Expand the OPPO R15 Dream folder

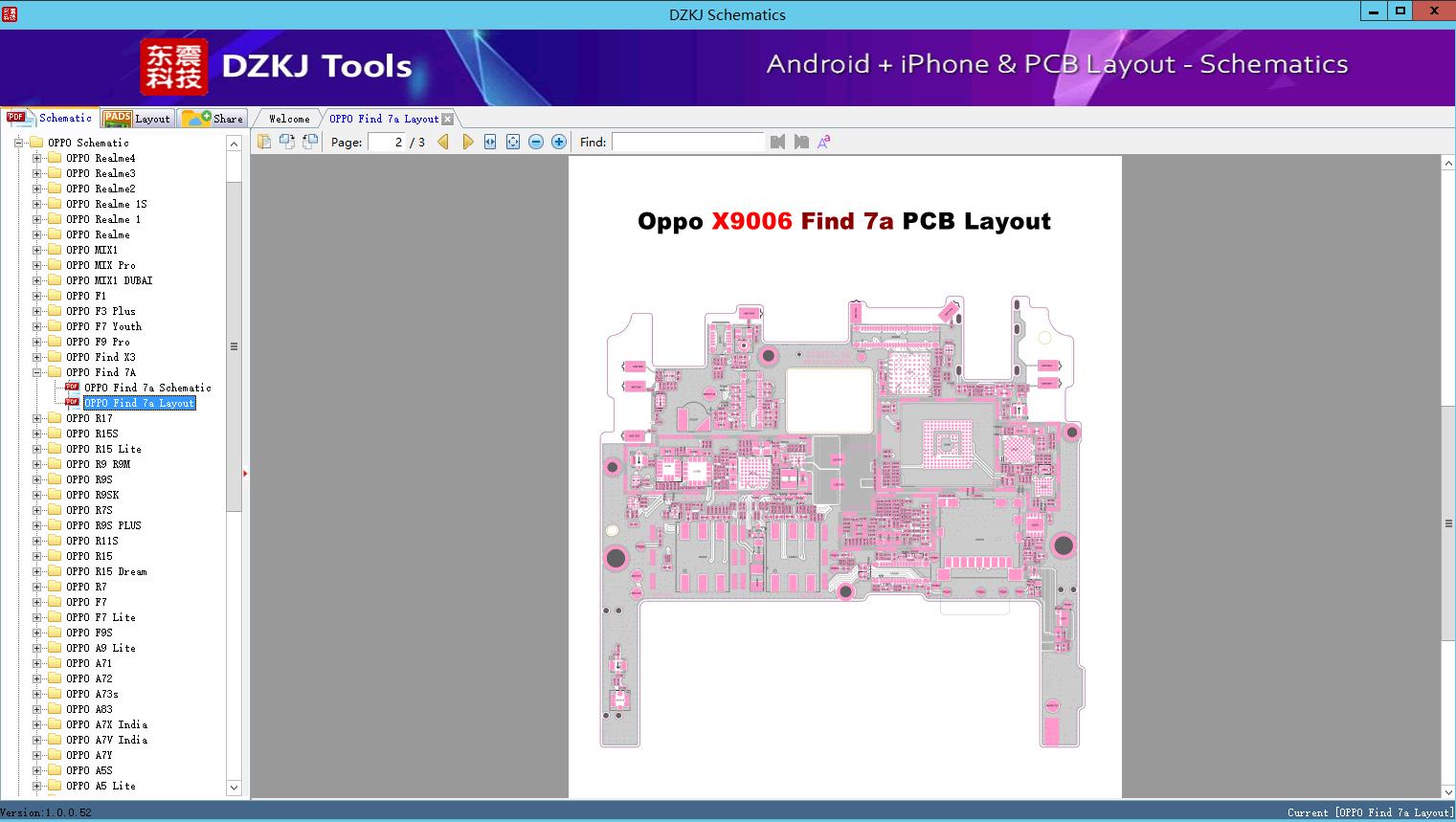pyautogui.click(x=36, y=571)
